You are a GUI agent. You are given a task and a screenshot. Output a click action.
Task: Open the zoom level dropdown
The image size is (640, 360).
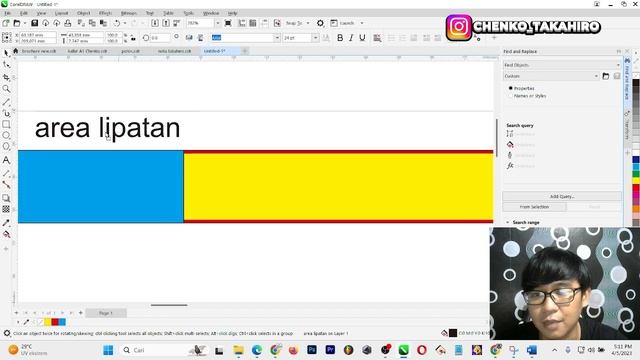pyautogui.click(x=217, y=23)
